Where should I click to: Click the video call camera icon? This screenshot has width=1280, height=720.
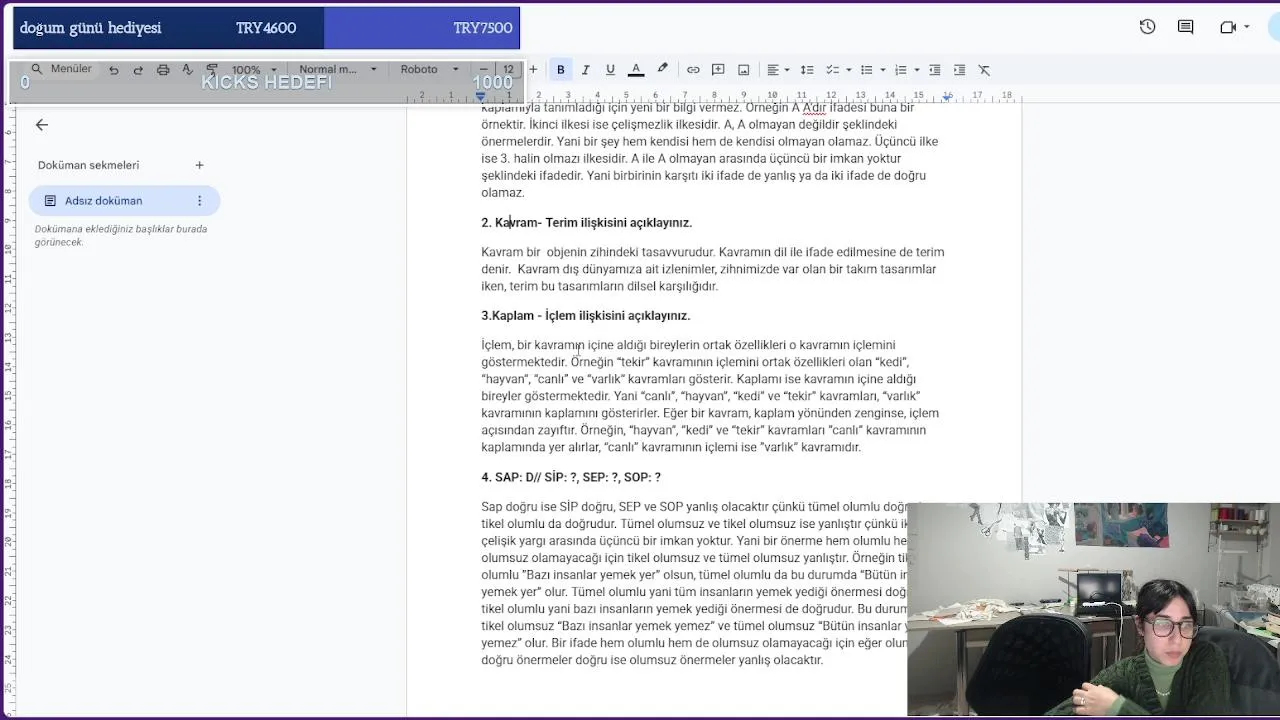pyautogui.click(x=1228, y=27)
